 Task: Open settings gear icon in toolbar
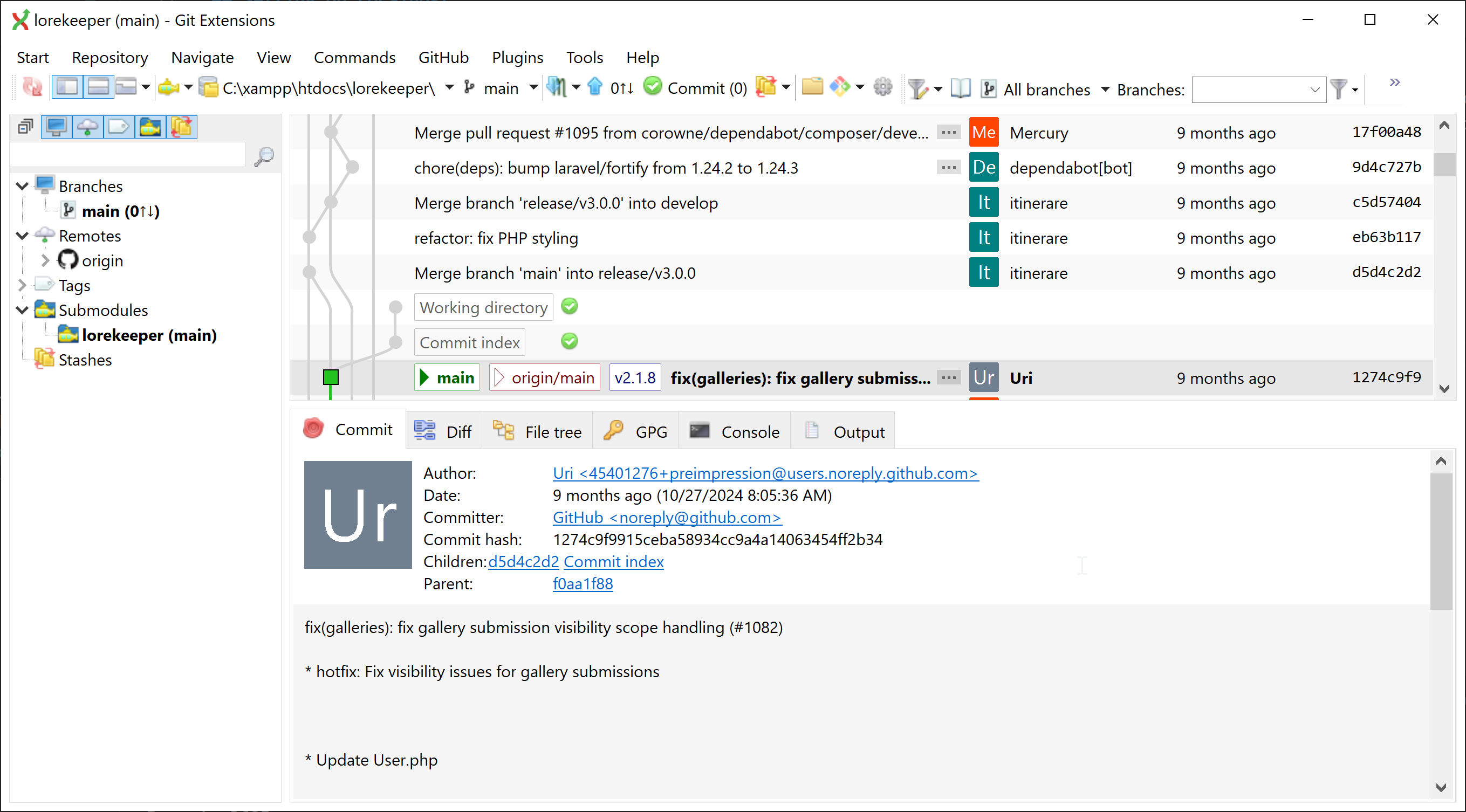(882, 88)
